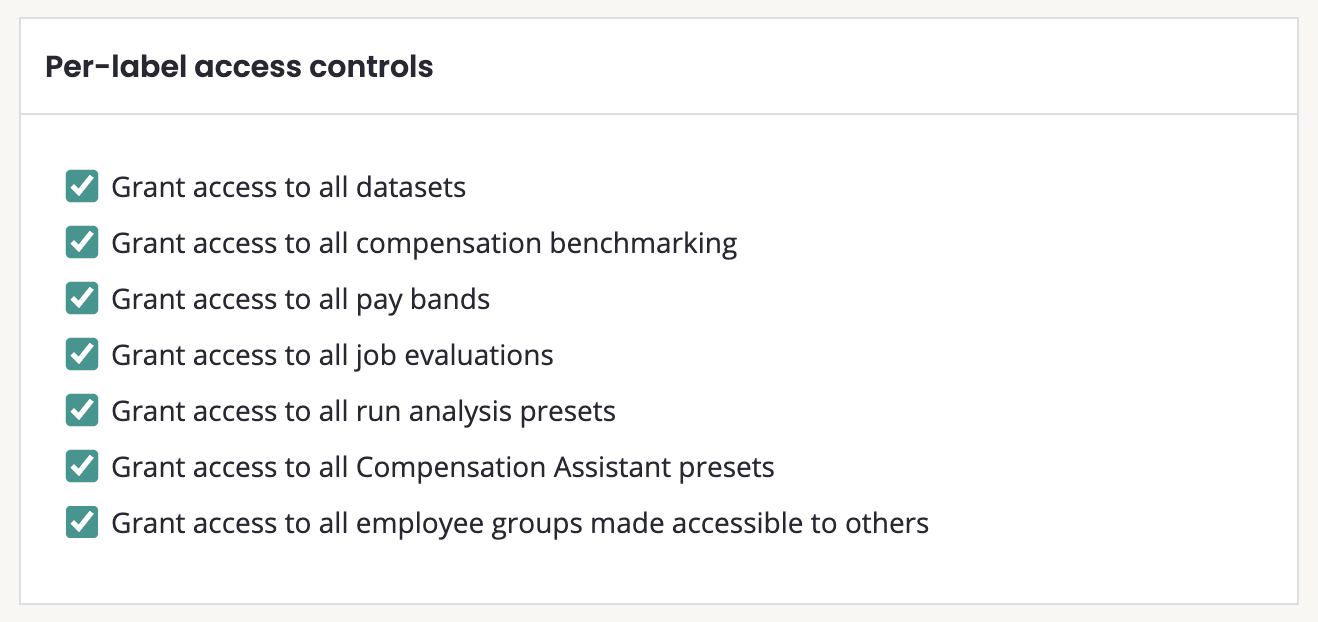
Task: Uncheck the all datasets access checkbox
Action: pos(82,187)
